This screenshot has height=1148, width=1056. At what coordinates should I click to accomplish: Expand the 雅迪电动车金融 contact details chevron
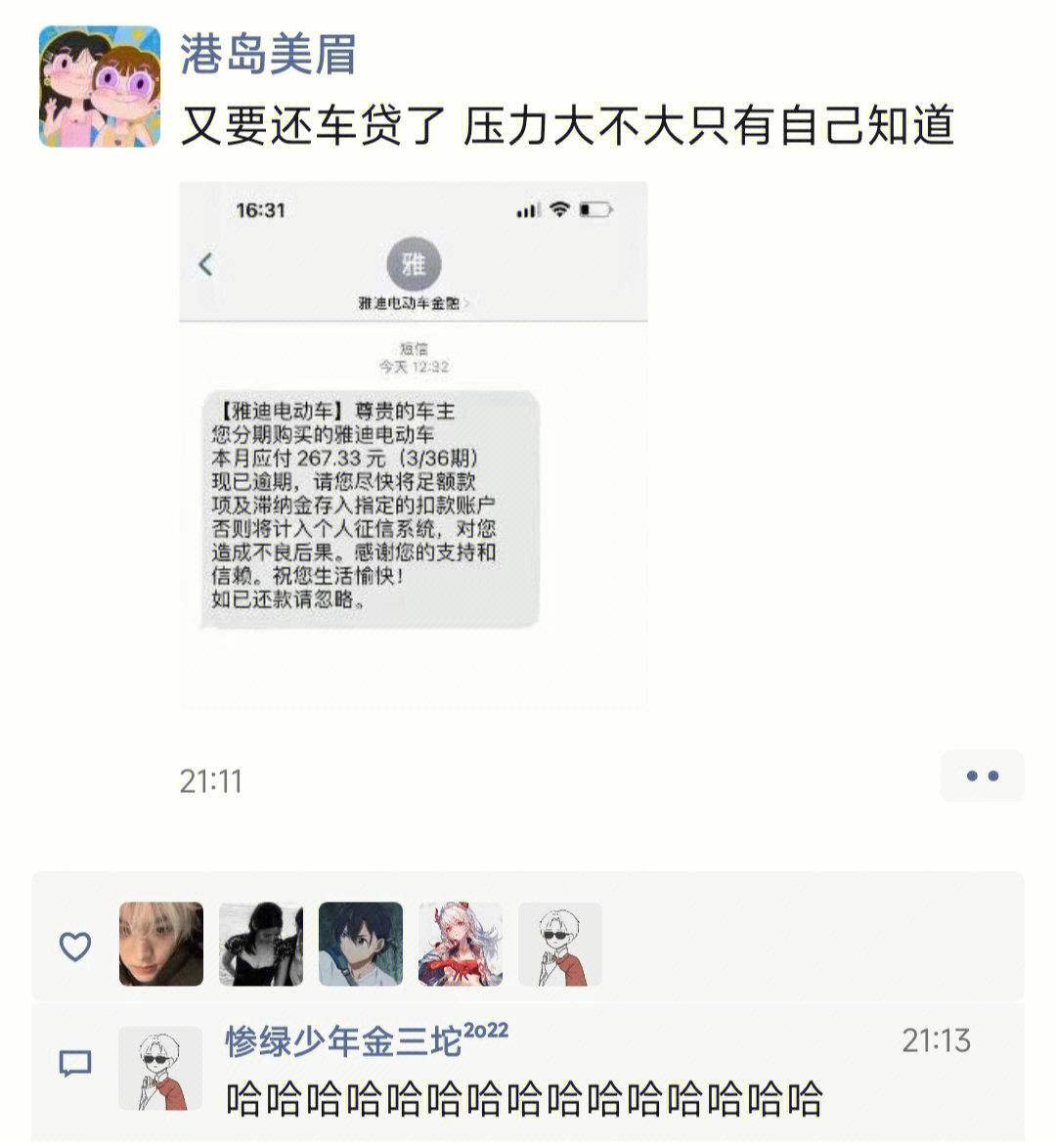(x=465, y=304)
